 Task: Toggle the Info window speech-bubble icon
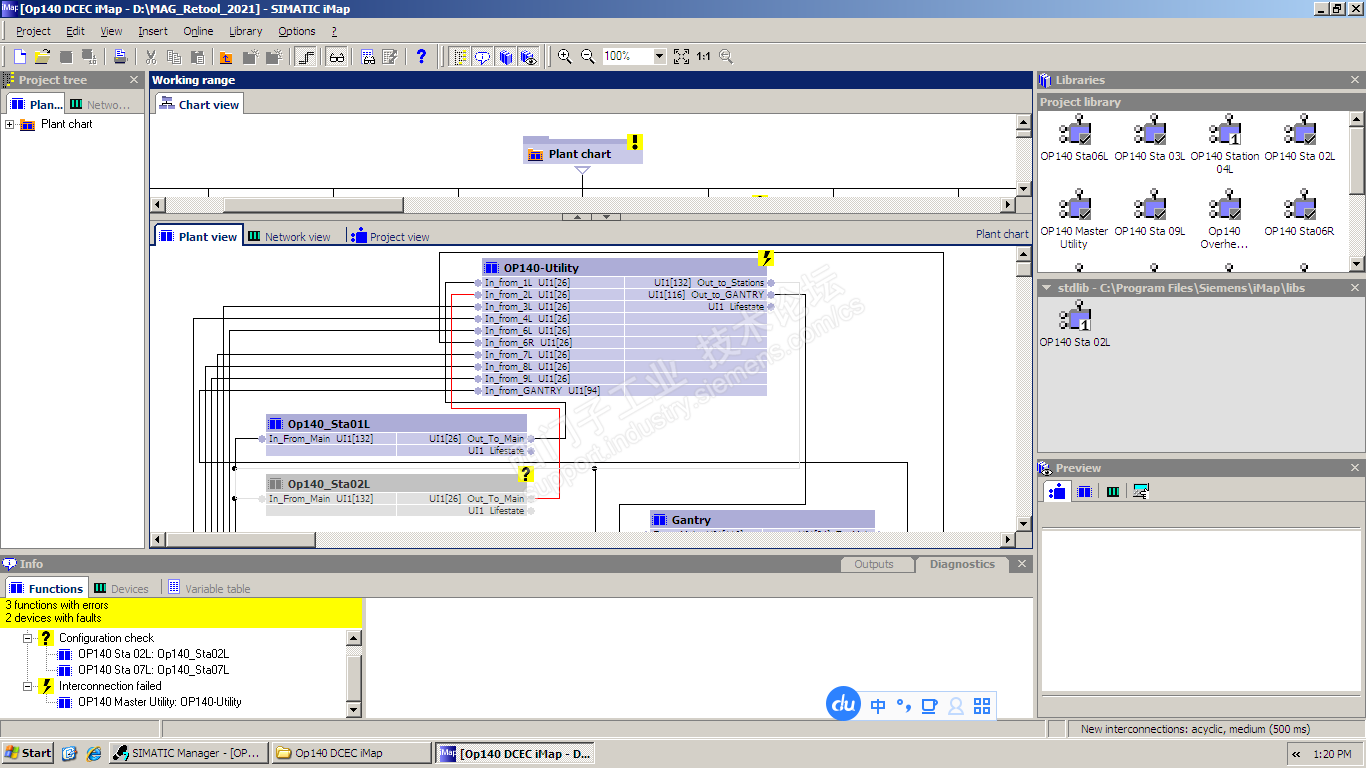483,57
